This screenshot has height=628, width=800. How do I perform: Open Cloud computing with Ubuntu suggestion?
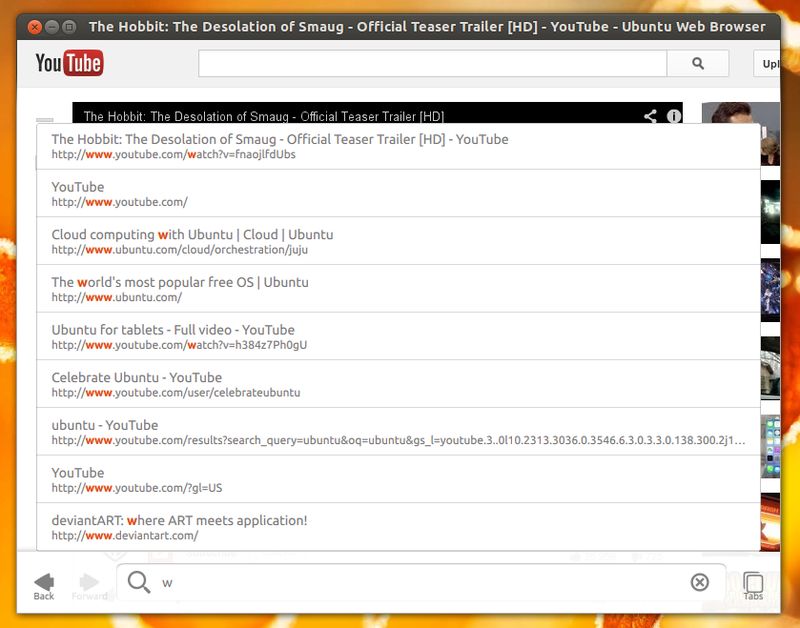[398, 241]
